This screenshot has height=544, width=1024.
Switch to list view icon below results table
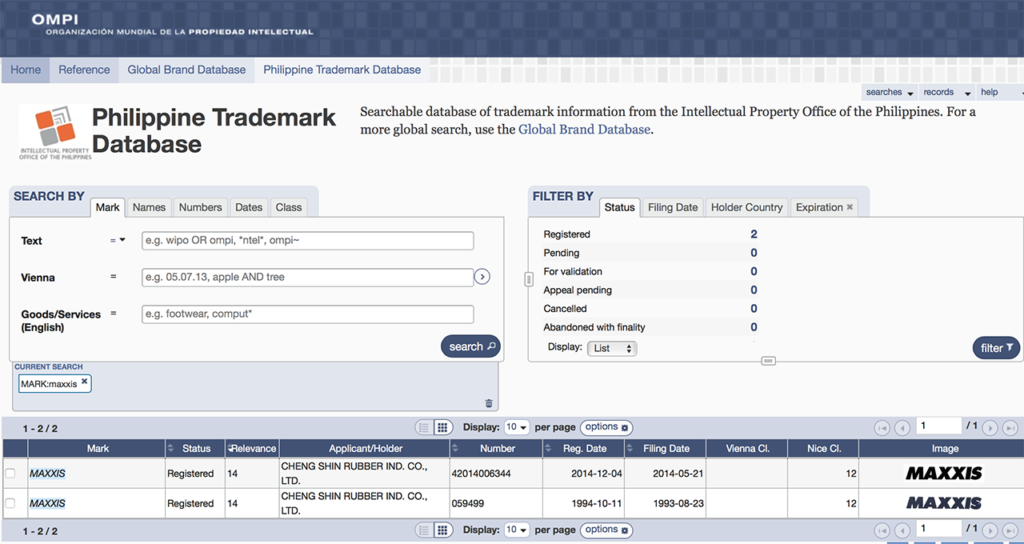424,530
